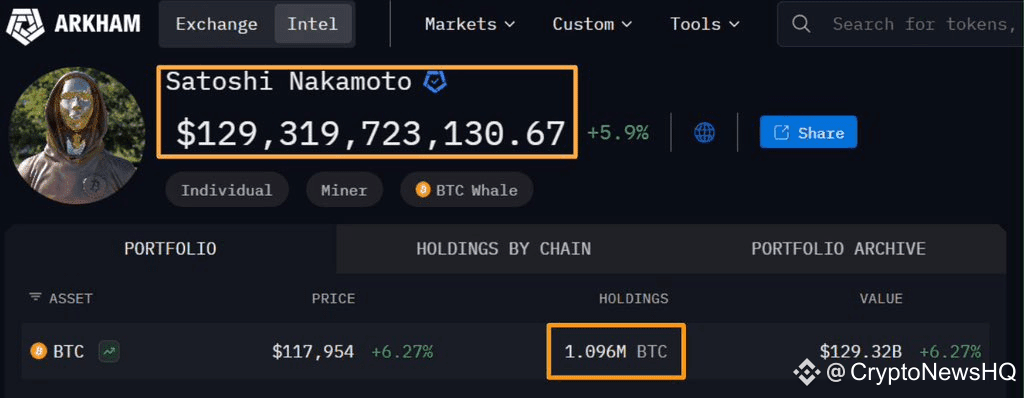Expand the Custom dropdown menu
The image size is (1024, 398).
click(592, 24)
